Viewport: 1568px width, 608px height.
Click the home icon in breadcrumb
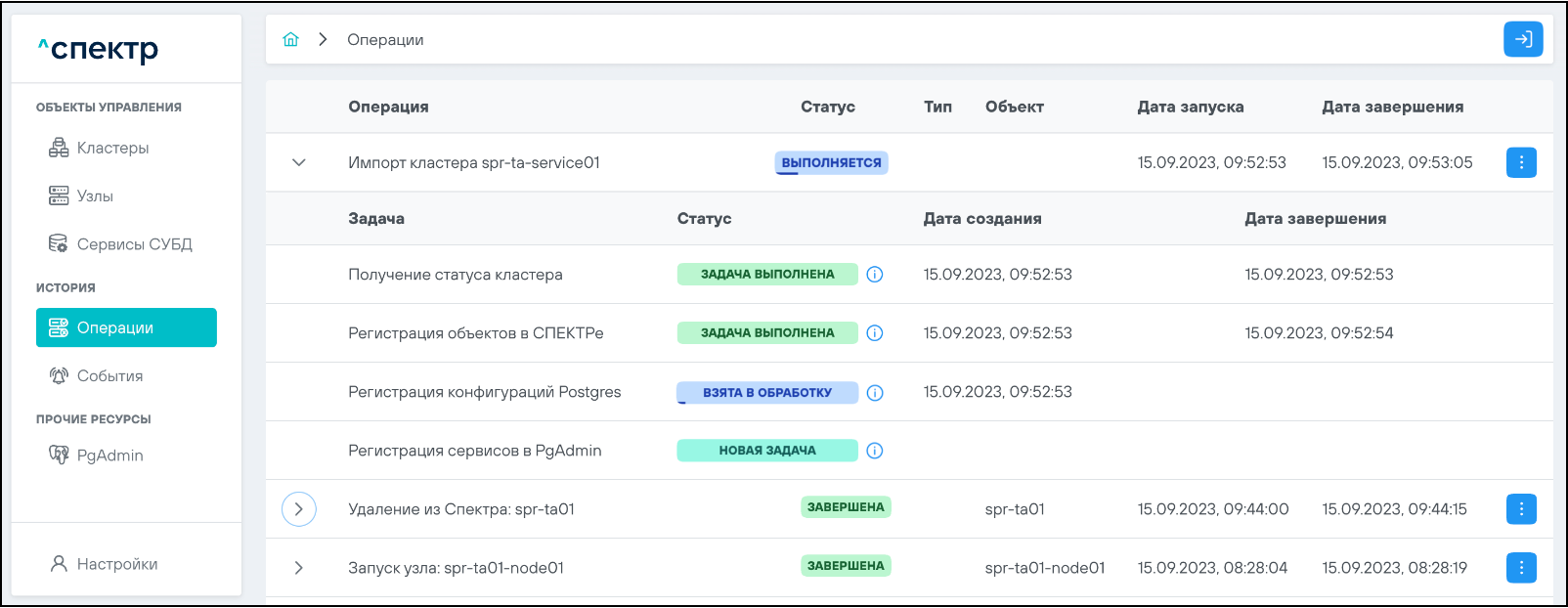click(x=290, y=40)
